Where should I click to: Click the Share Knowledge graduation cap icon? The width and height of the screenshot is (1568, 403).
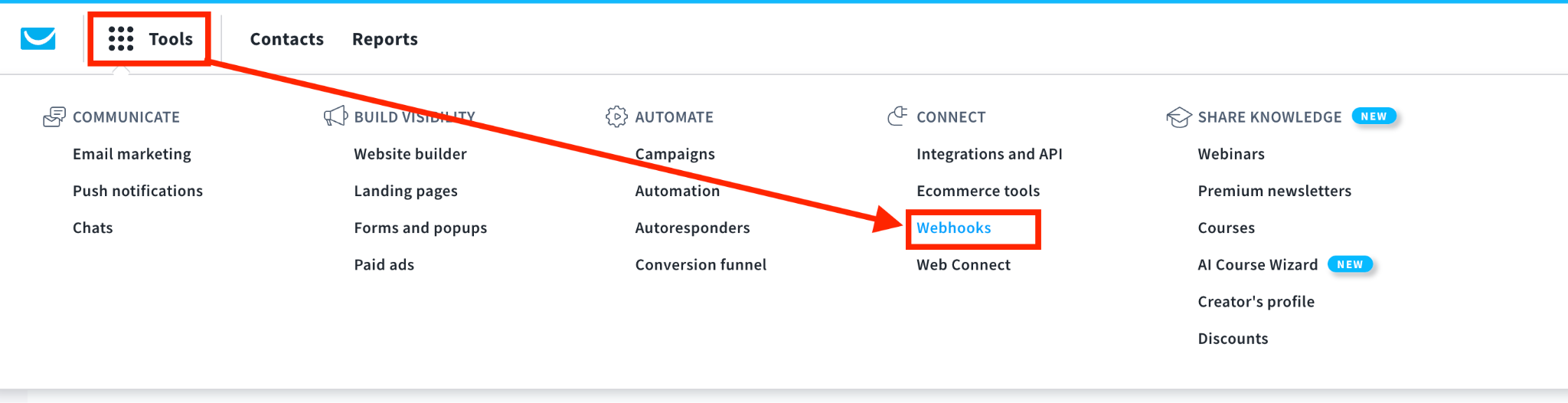tap(1178, 117)
